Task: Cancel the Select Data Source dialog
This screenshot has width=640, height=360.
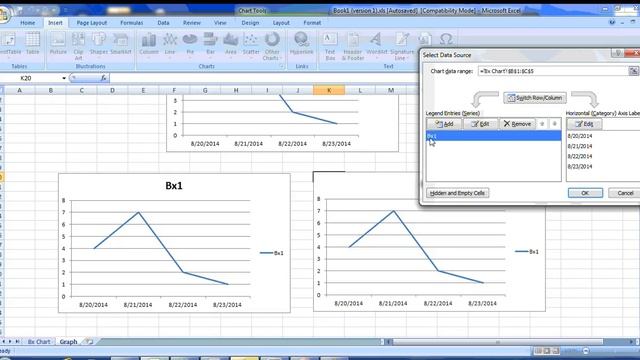Action: click(624, 193)
